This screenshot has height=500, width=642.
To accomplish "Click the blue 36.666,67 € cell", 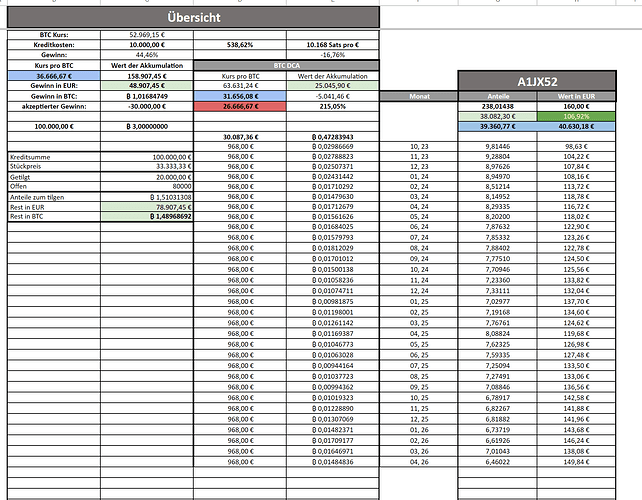I will 54,76.
